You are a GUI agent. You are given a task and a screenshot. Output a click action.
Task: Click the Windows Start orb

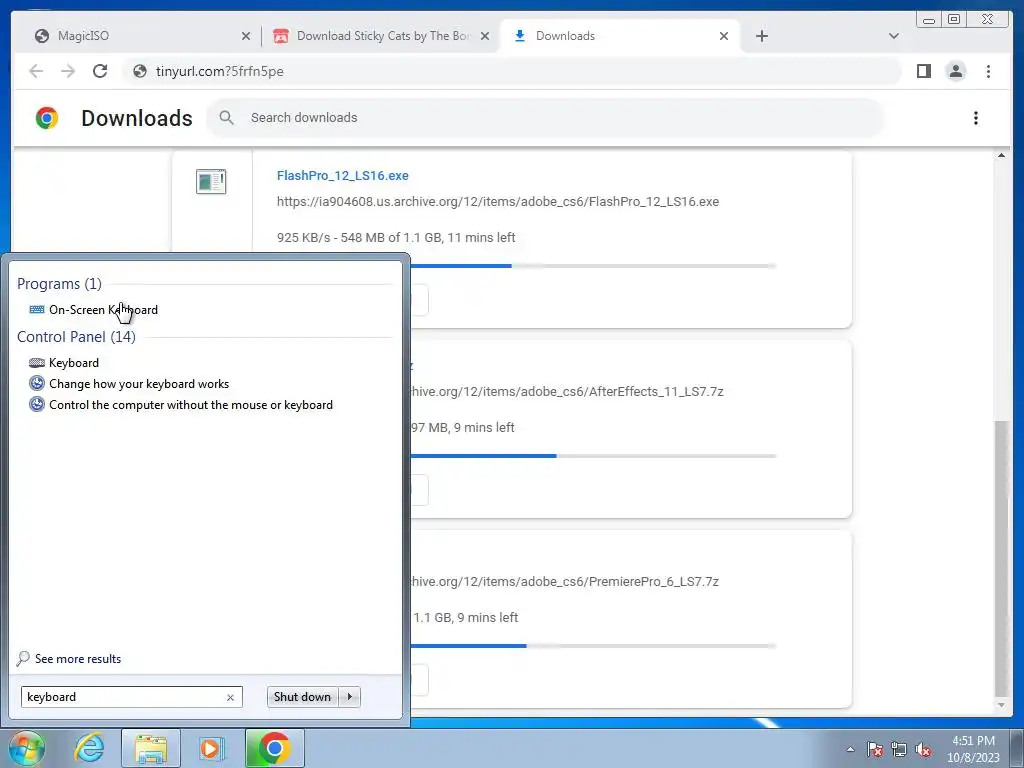(25, 748)
